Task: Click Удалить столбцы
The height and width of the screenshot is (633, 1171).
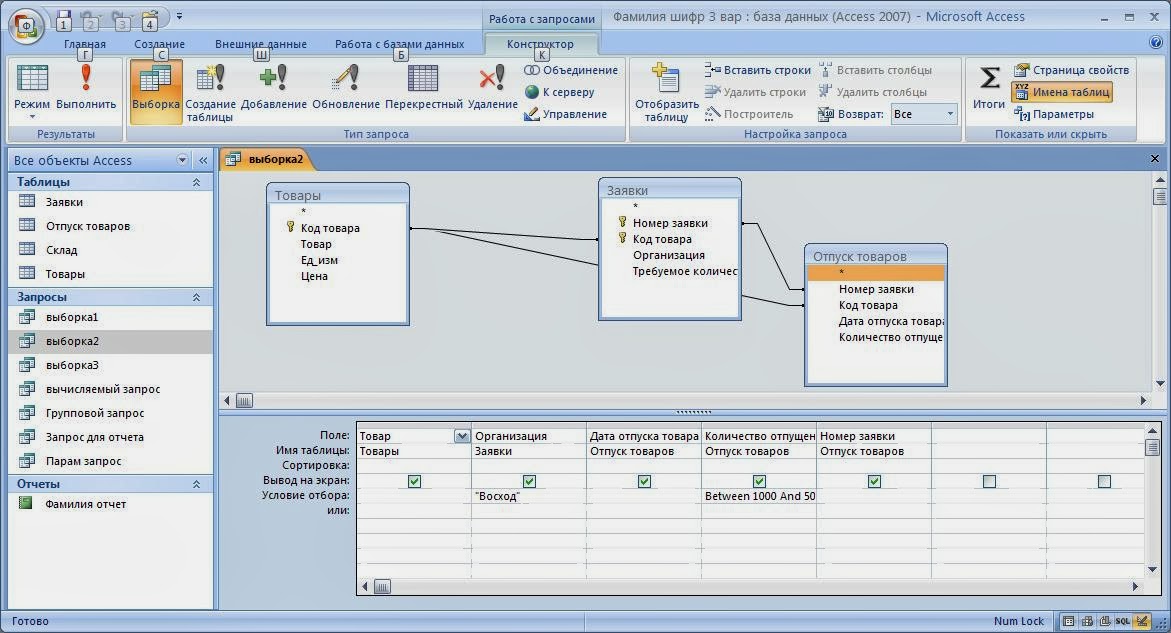Action: [x=872, y=92]
